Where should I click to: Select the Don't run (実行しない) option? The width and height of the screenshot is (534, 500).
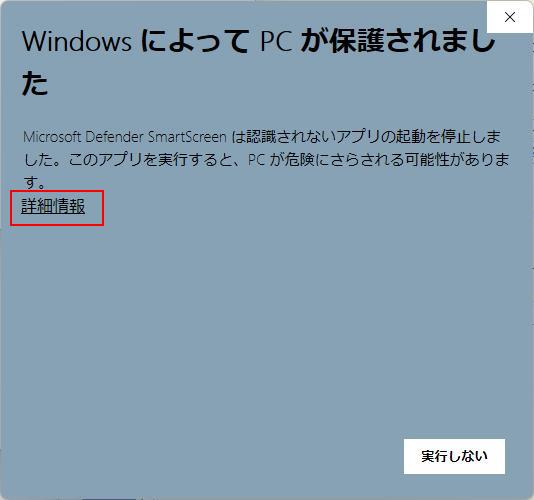[454, 456]
